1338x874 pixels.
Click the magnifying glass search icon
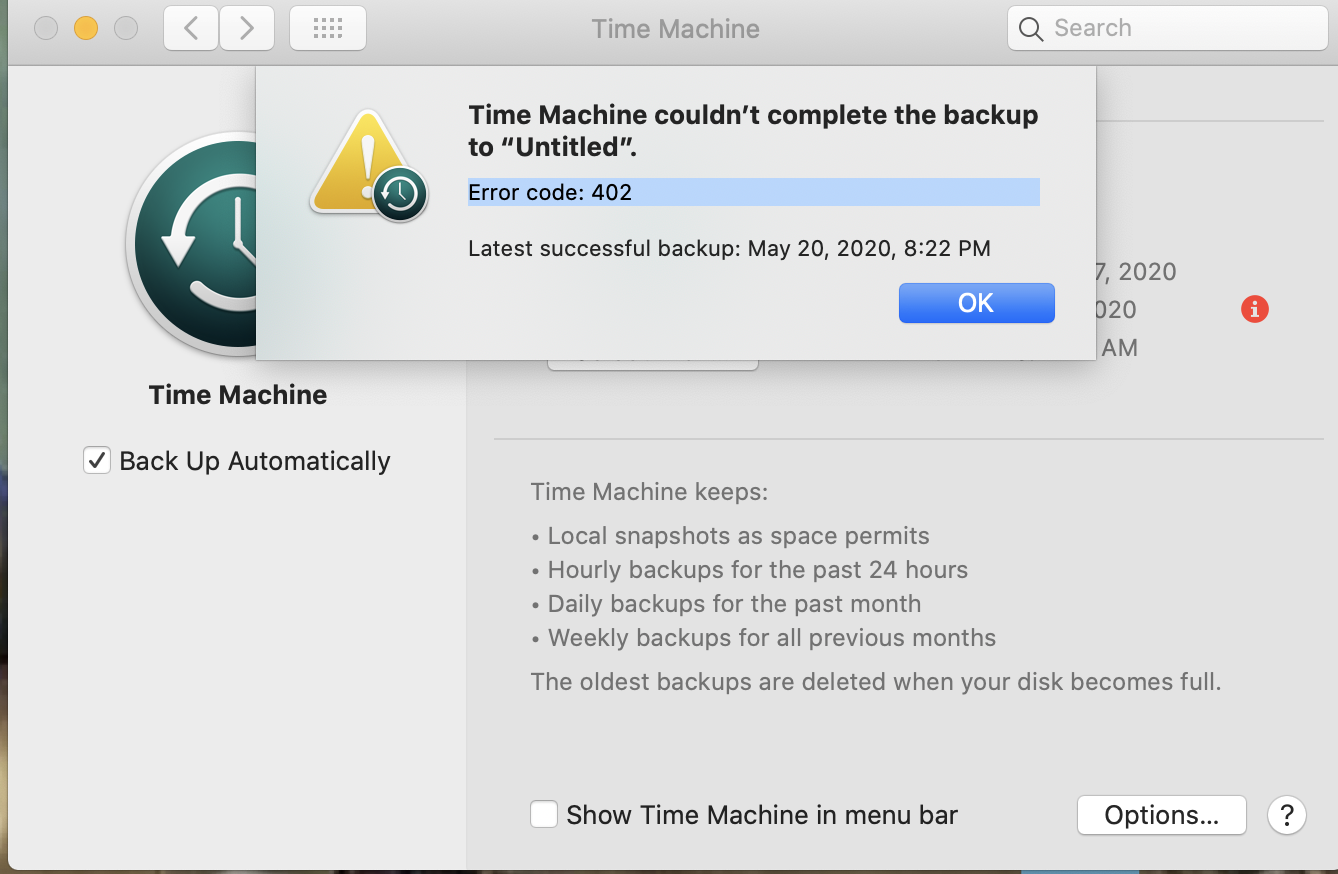tap(1031, 29)
